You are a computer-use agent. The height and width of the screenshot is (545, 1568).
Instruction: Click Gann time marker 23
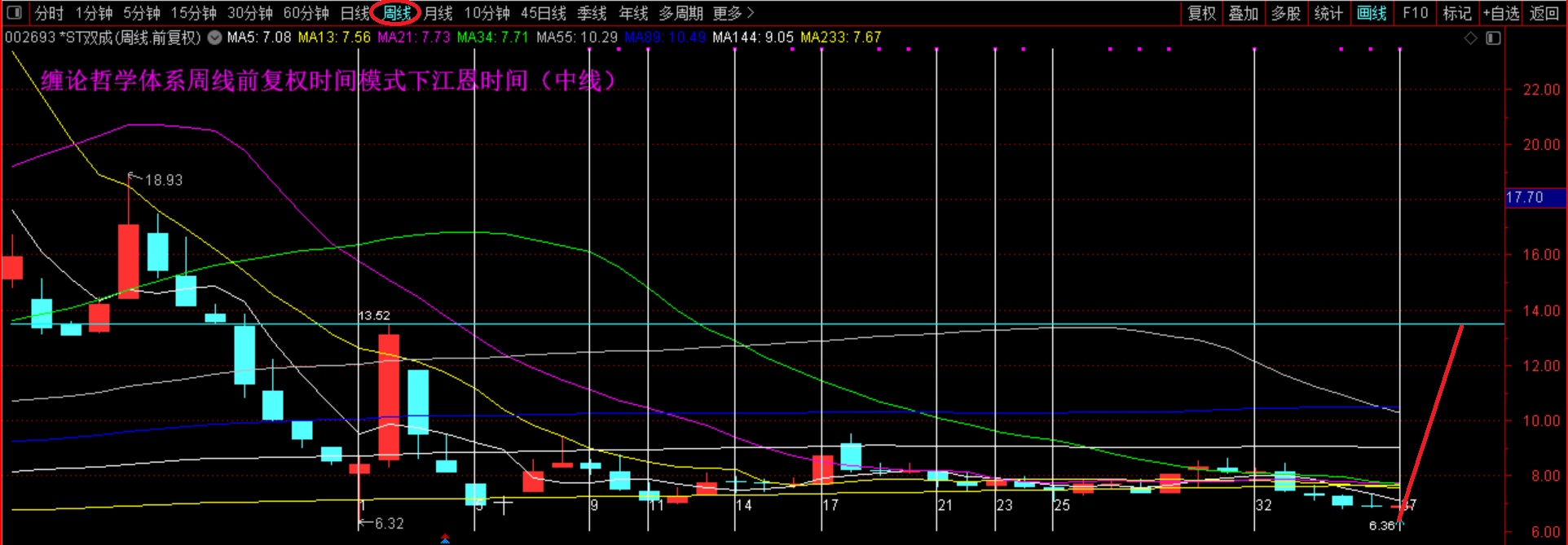coord(1004,505)
